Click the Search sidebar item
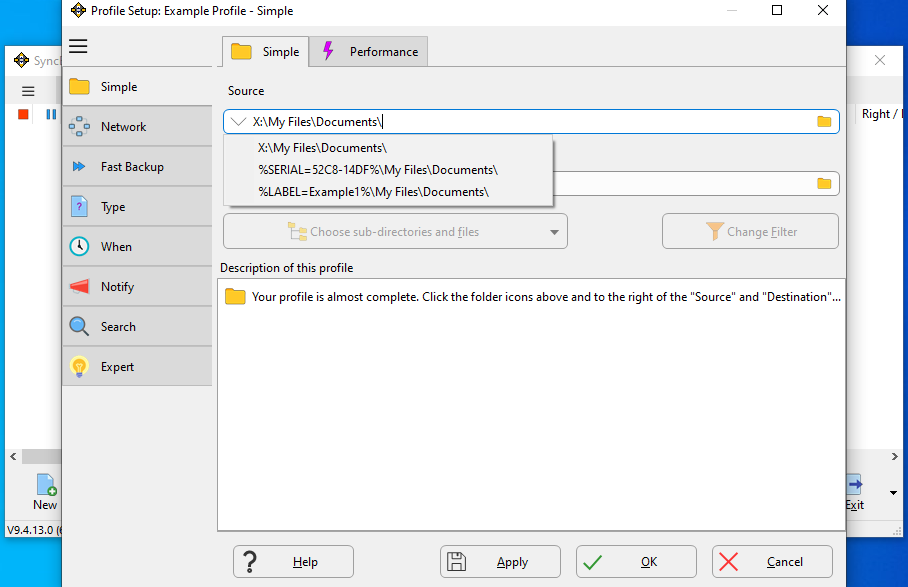The width and height of the screenshot is (908, 587). pyautogui.click(x=137, y=326)
